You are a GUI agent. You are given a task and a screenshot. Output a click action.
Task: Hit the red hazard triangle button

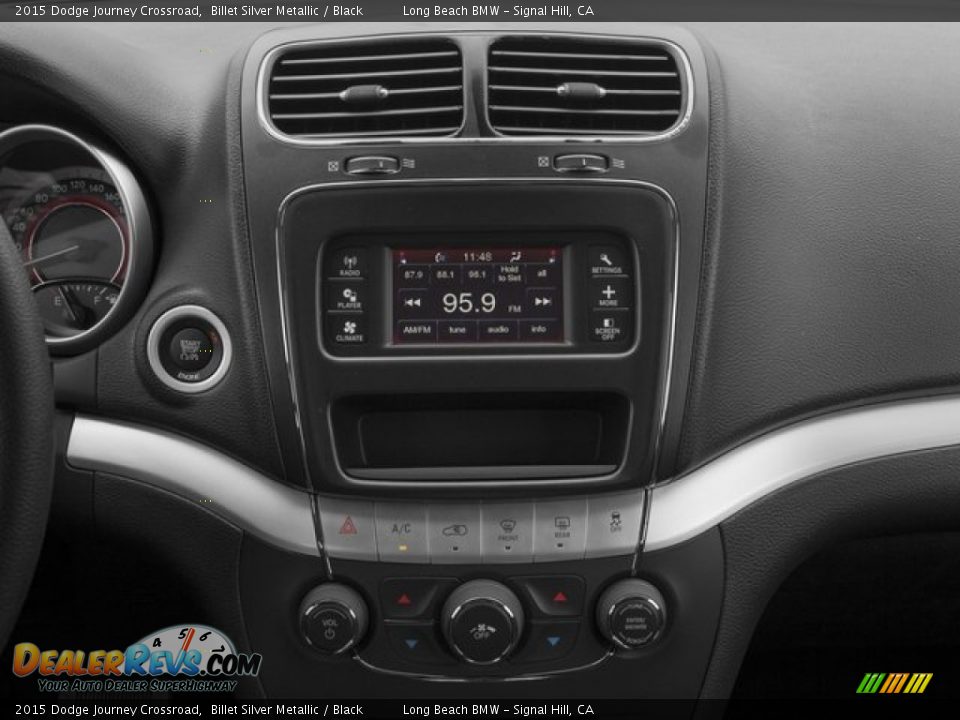click(x=348, y=527)
